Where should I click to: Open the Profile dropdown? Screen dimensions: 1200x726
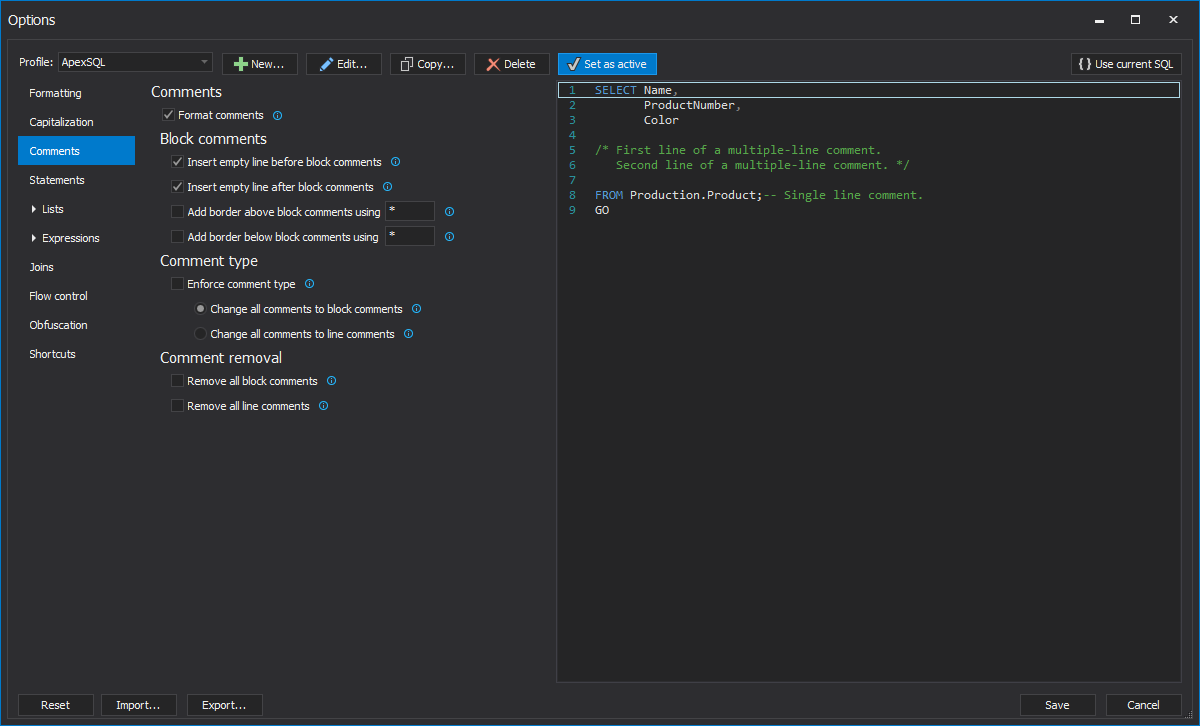[x=135, y=63]
